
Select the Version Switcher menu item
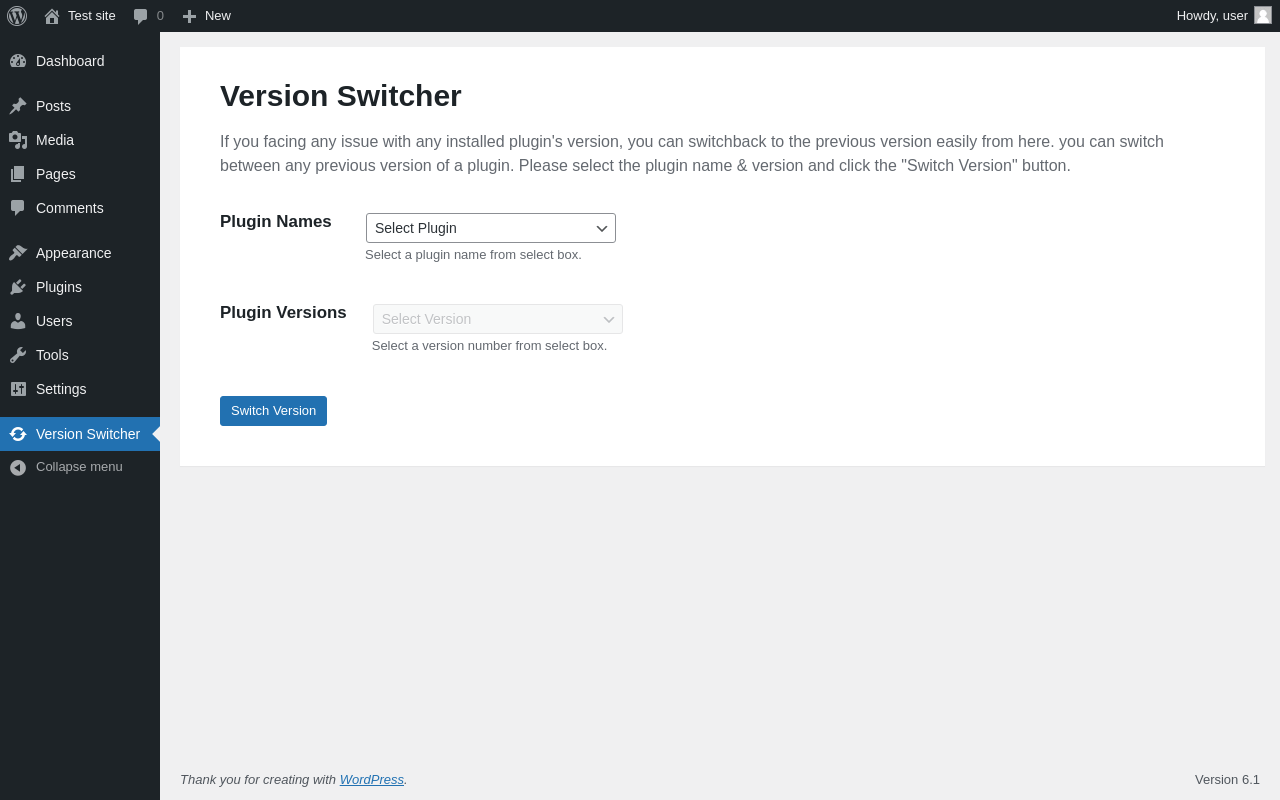[80, 434]
